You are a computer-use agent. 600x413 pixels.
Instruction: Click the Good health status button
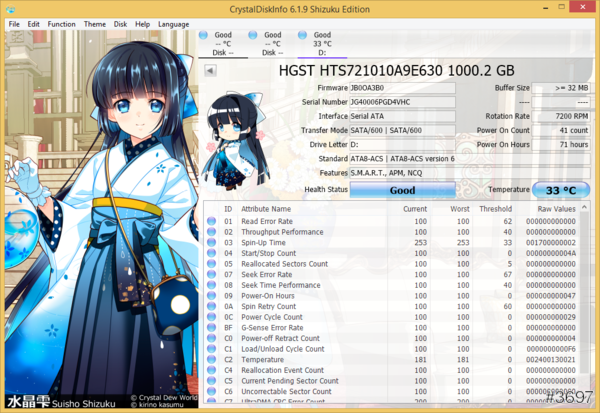tap(402, 190)
